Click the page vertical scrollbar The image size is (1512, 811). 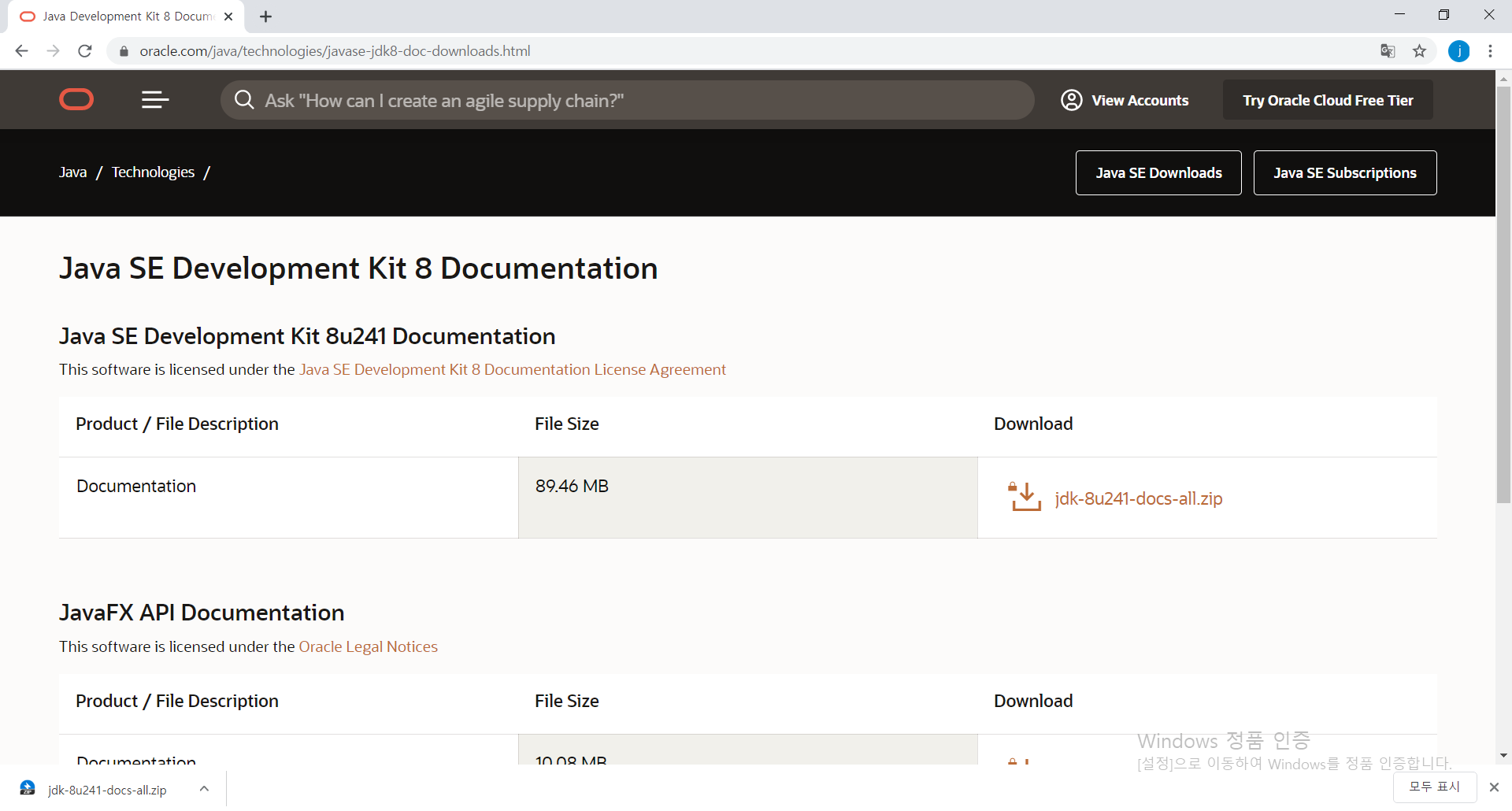tap(1503, 295)
